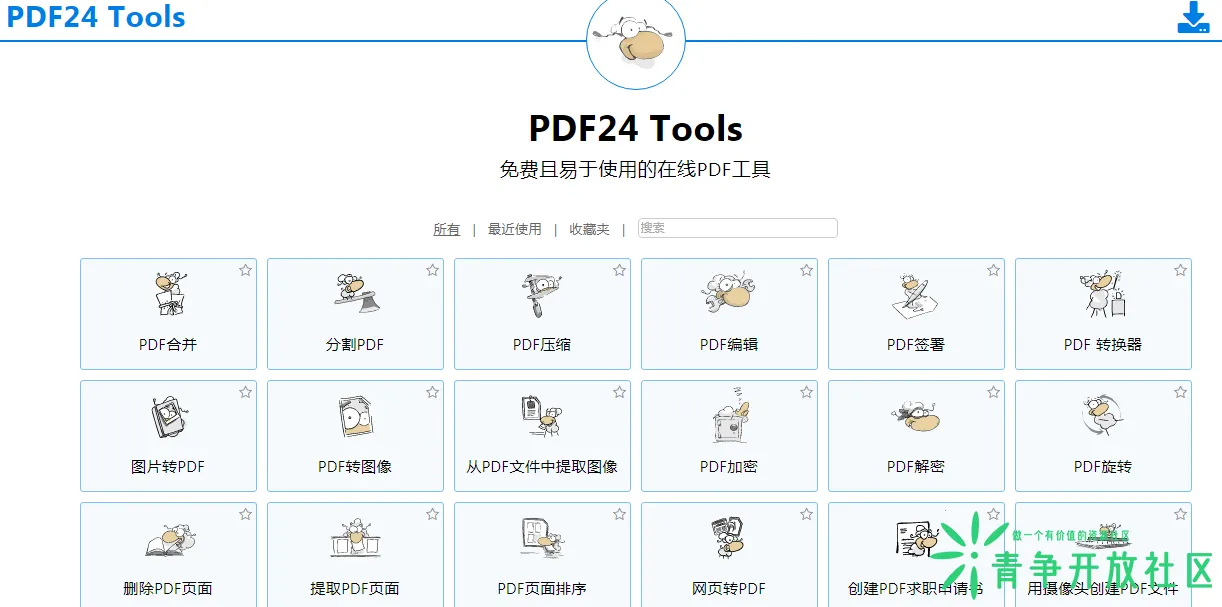Open the PDF解密 icon
This screenshot has height=607, width=1222.
click(x=916, y=417)
